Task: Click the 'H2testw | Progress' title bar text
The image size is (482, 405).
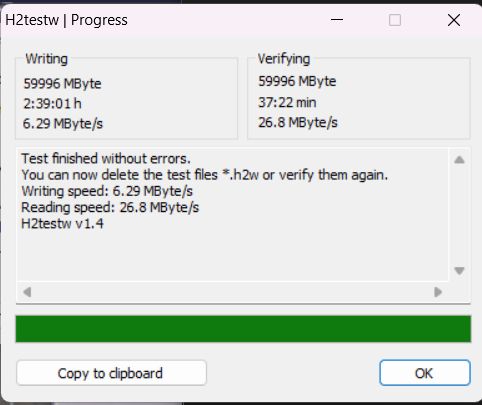Action: (66, 20)
